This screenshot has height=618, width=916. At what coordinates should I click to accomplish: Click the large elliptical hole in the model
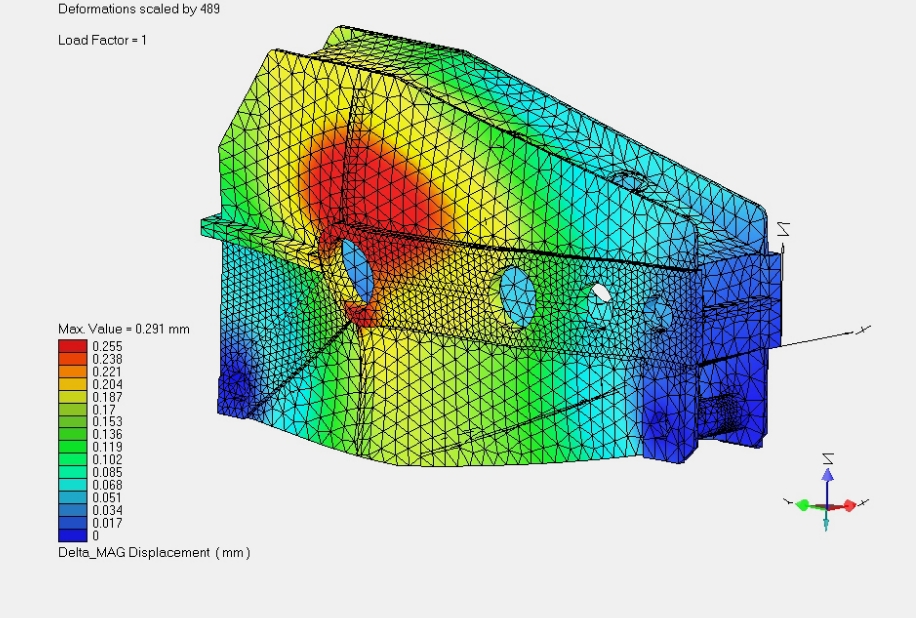(x=358, y=270)
